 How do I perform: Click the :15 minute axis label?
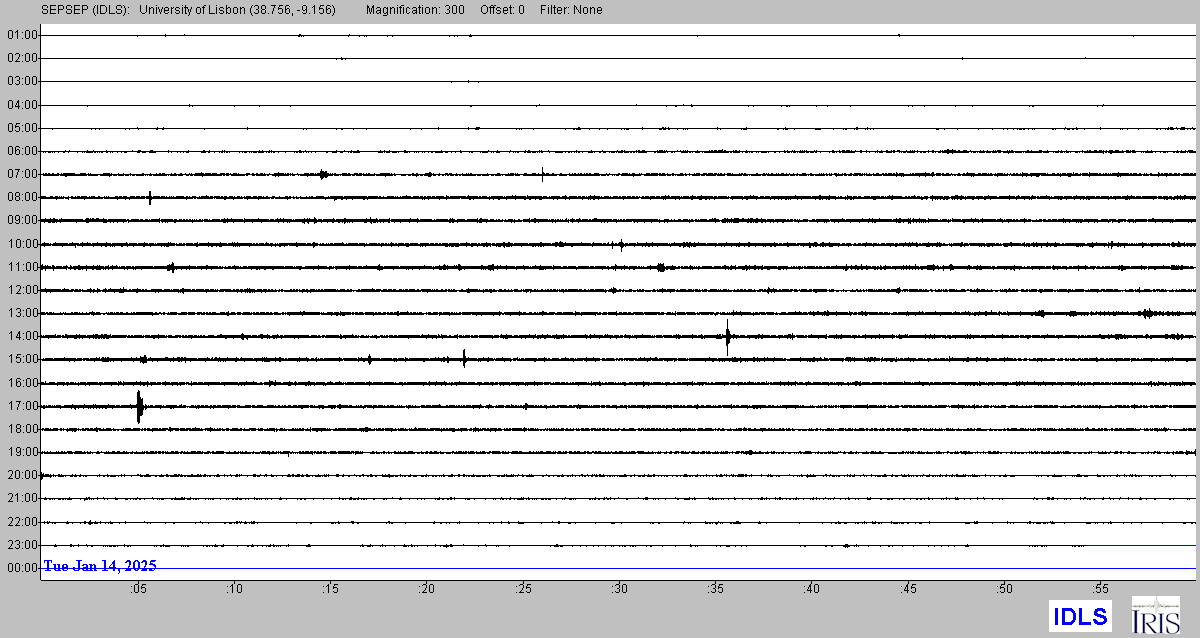point(330,589)
